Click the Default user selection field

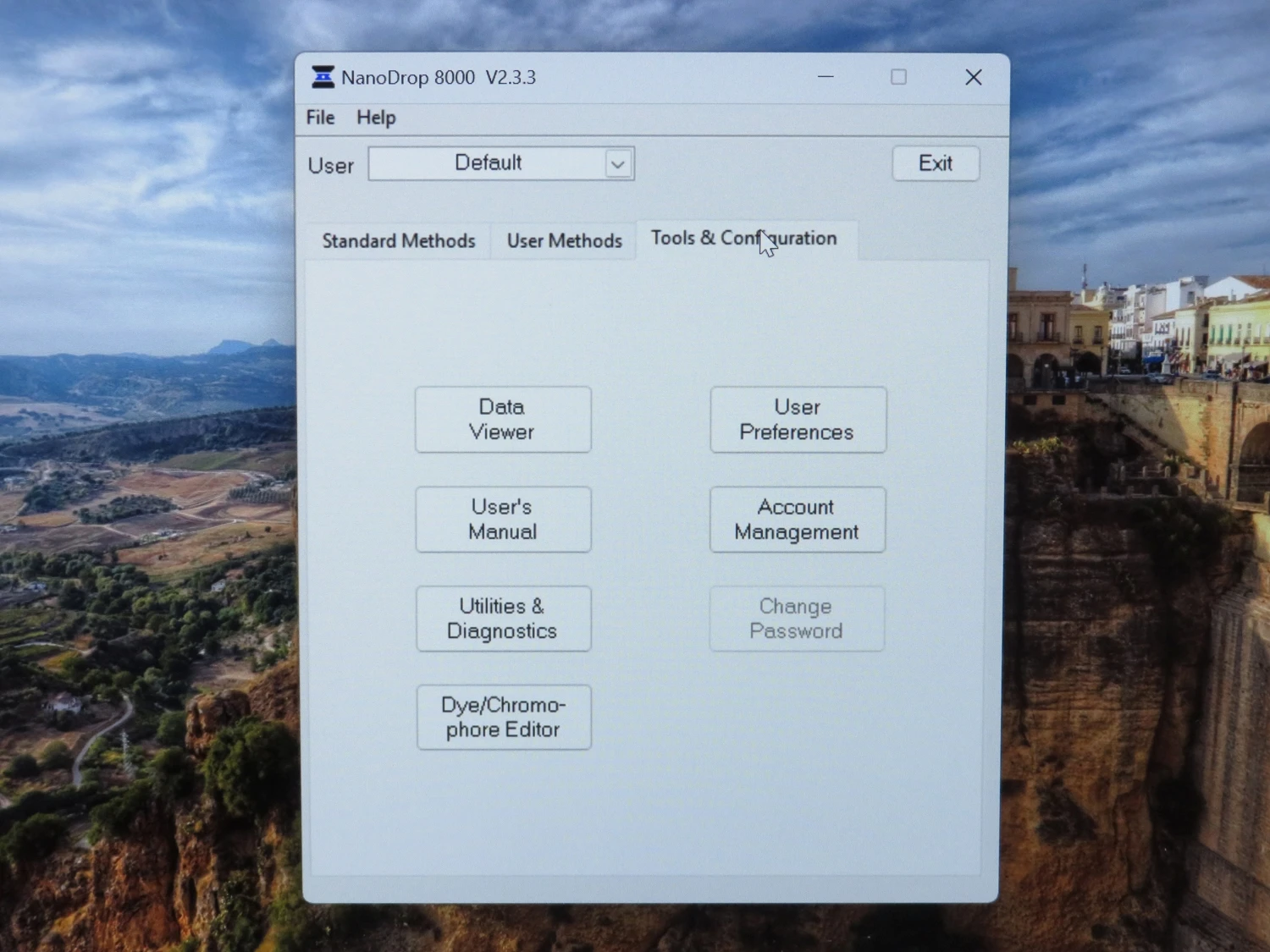point(488,163)
